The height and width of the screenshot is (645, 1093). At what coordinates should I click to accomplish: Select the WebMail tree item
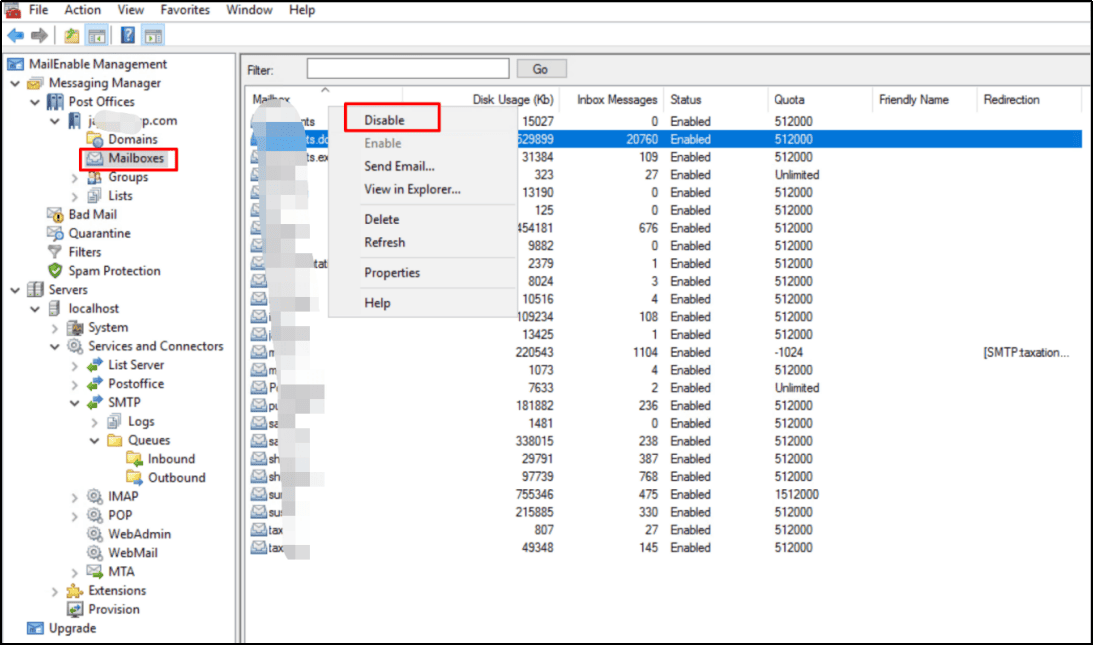click(x=132, y=553)
